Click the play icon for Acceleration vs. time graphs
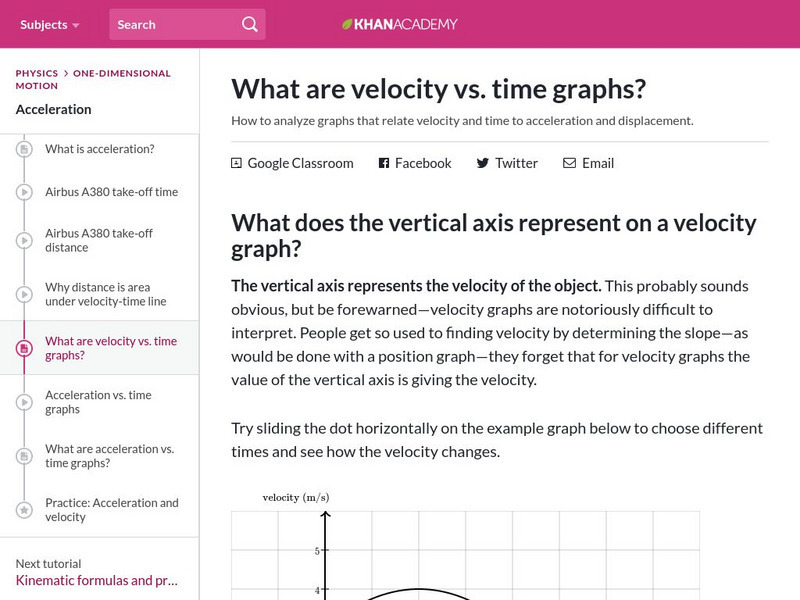Viewport: 800px width, 600px height. (x=23, y=402)
